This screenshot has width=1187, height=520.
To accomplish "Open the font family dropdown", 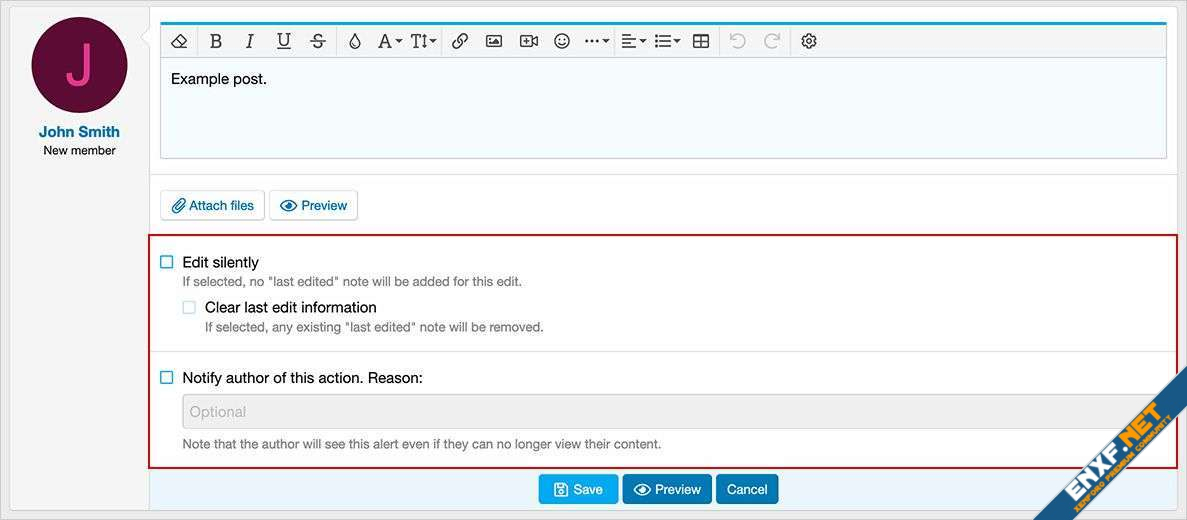I will click(x=389, y=41).
